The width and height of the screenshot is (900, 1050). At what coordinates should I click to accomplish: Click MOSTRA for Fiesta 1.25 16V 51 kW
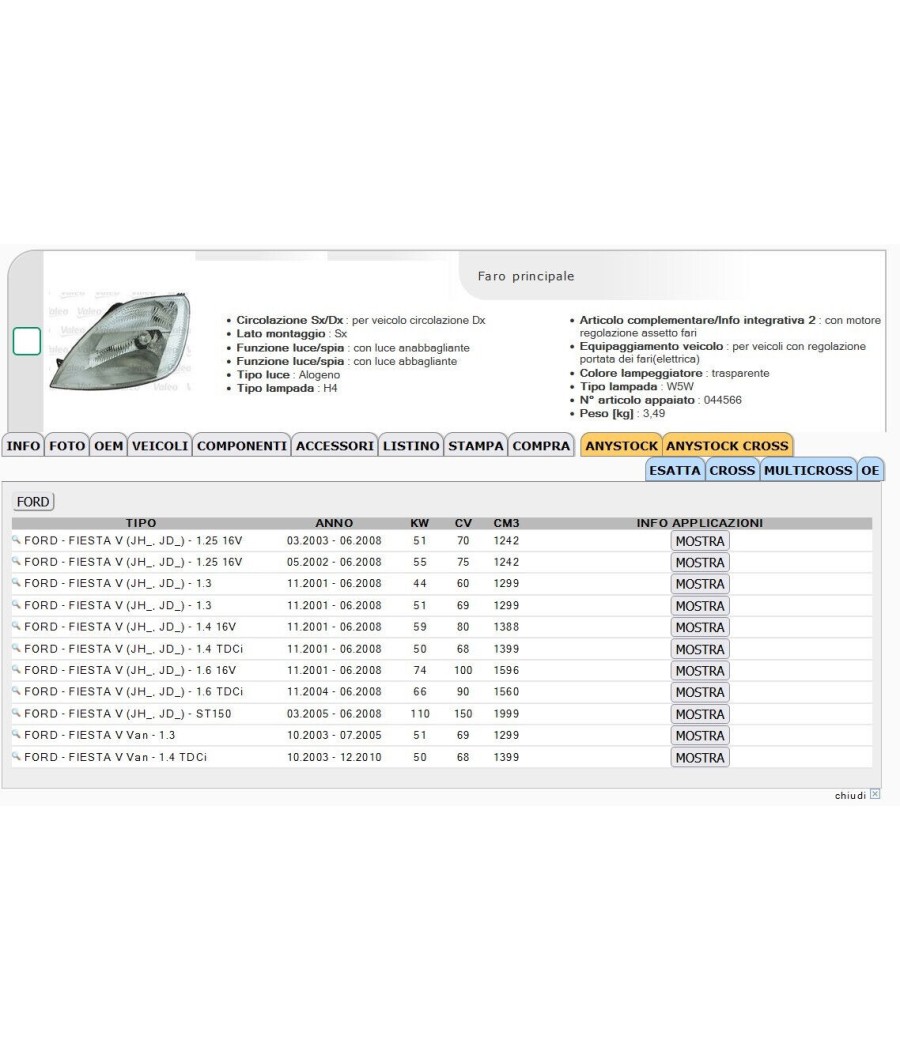pyautogui.click(x=700, y=541)
